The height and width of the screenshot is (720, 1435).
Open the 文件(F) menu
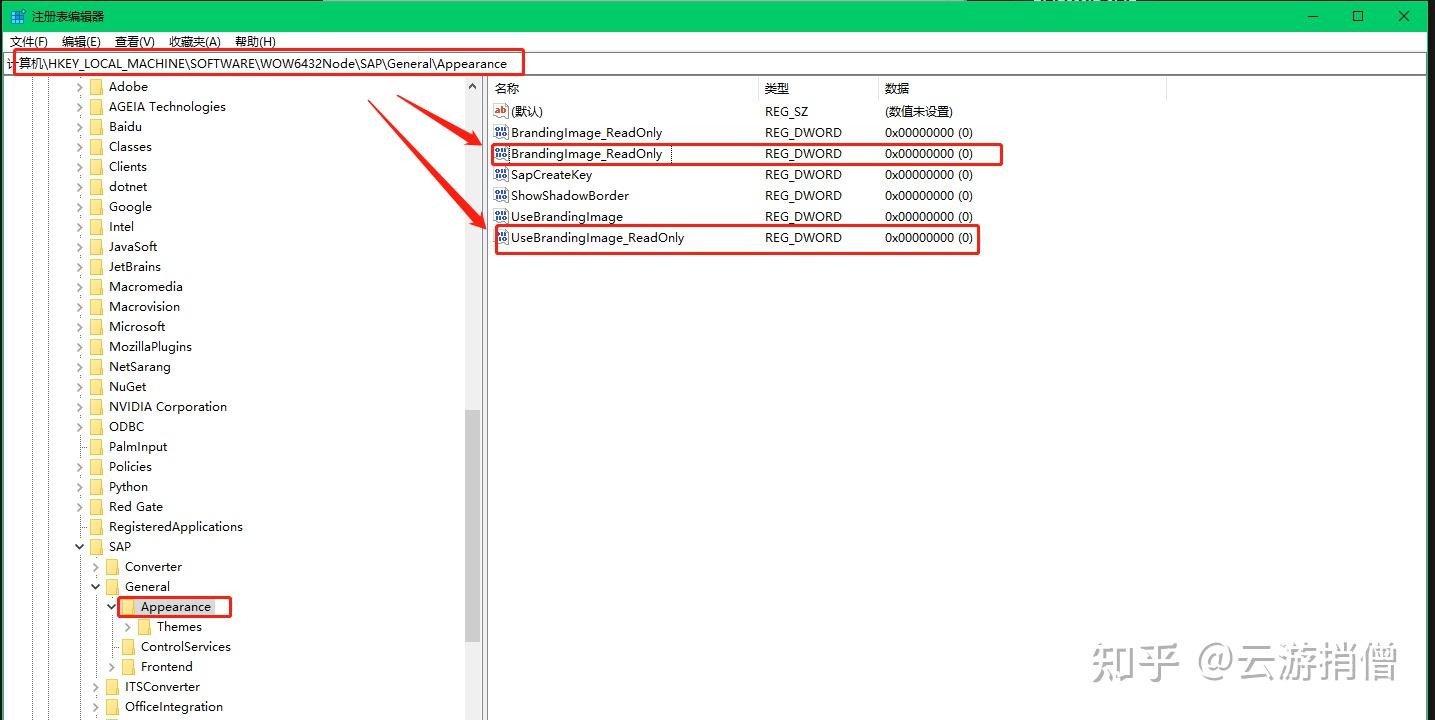click(x=29, y=41)
